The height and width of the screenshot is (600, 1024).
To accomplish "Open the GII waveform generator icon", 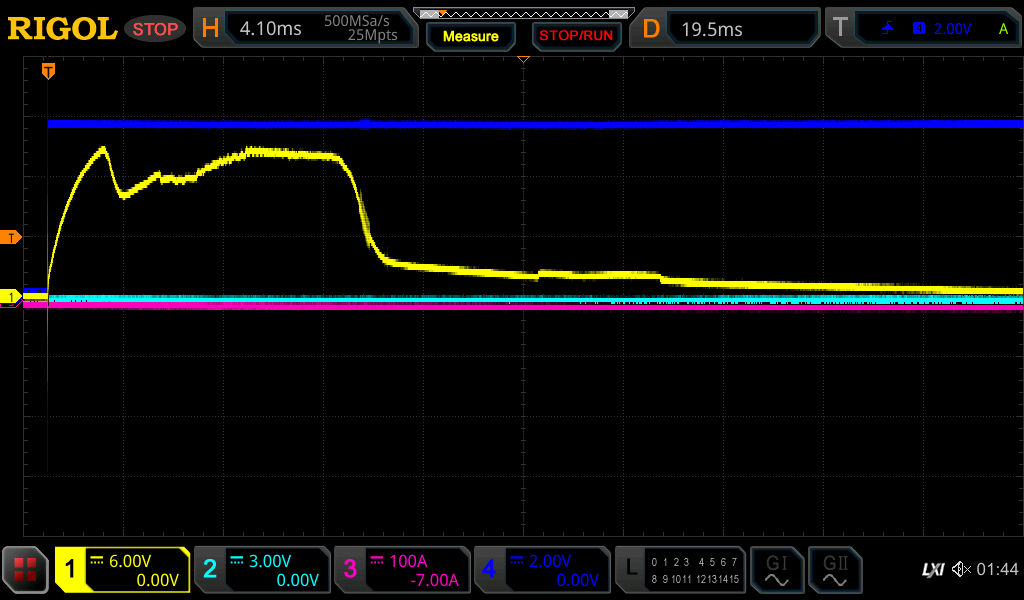I will pyautogui.click(x=835, y=570).
